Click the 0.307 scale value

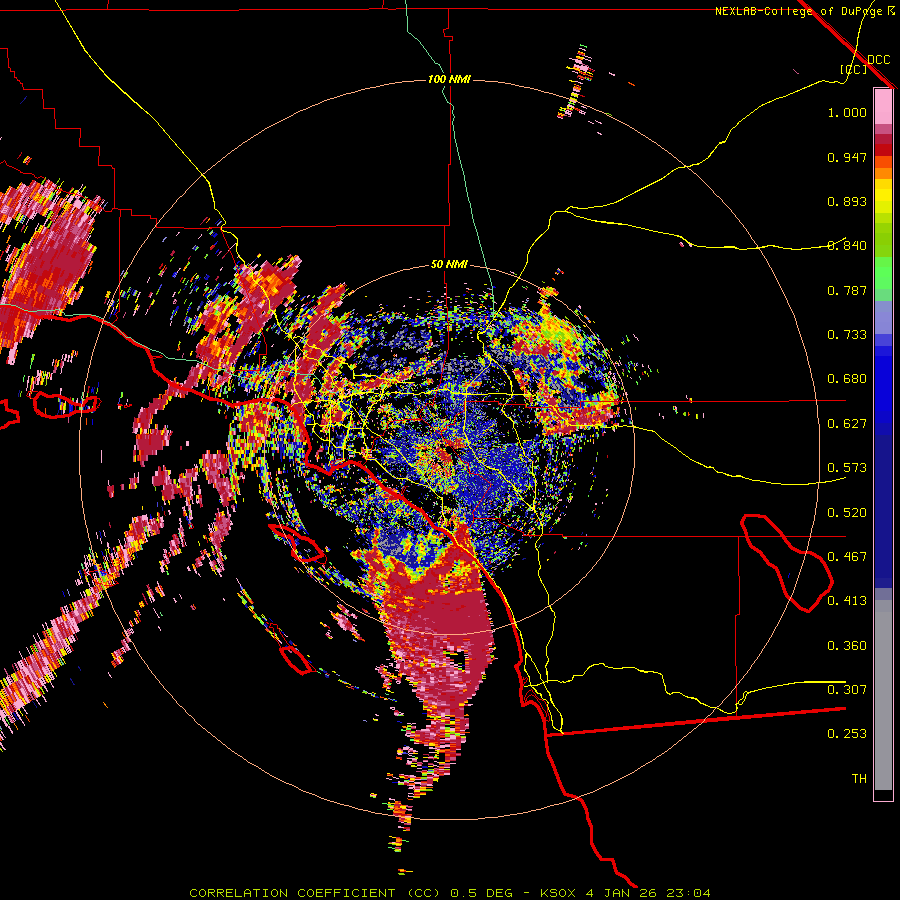point(847,690)
